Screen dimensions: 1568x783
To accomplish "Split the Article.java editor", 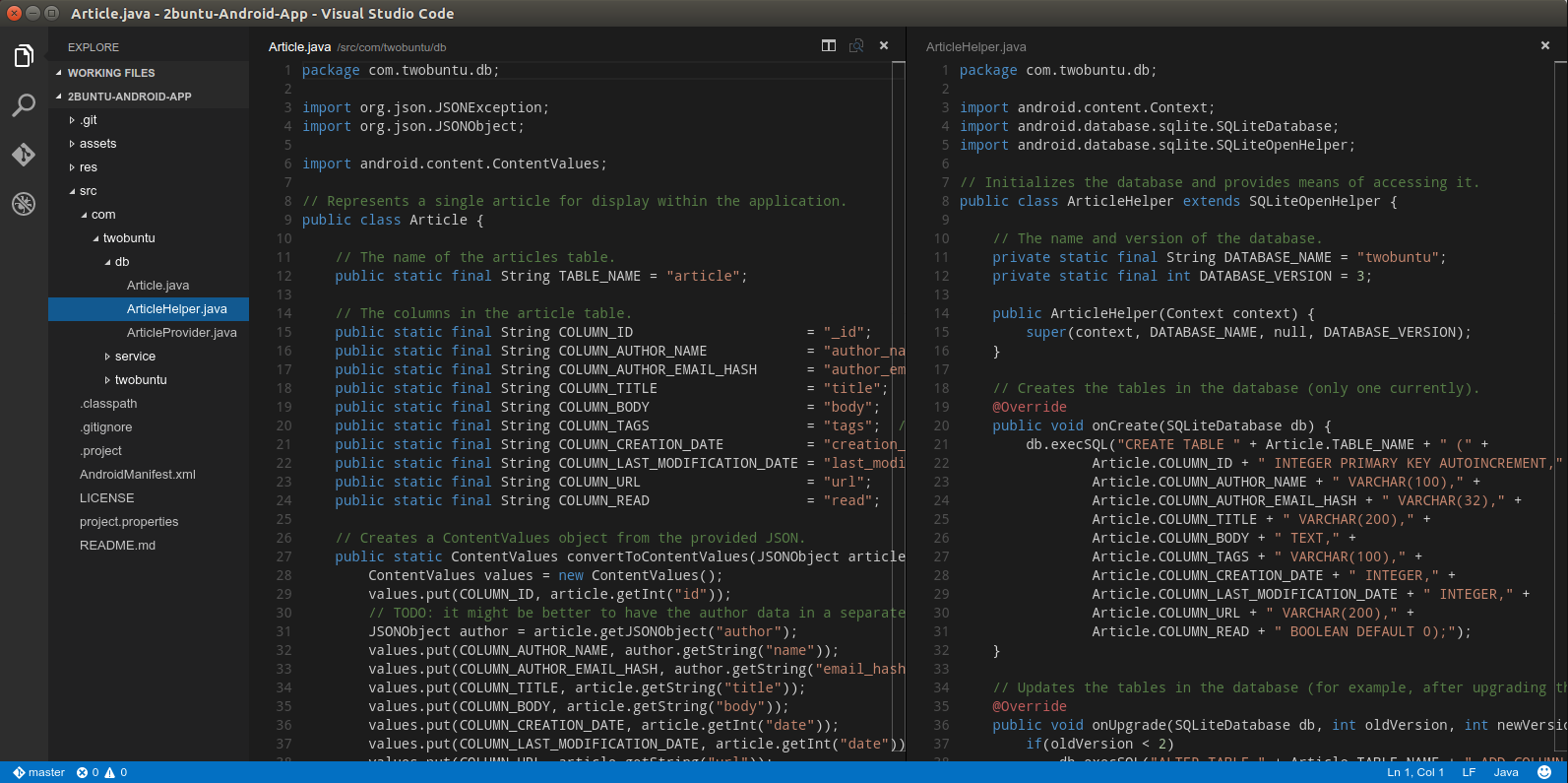I will pyautogui.click(x=829, y=45).
